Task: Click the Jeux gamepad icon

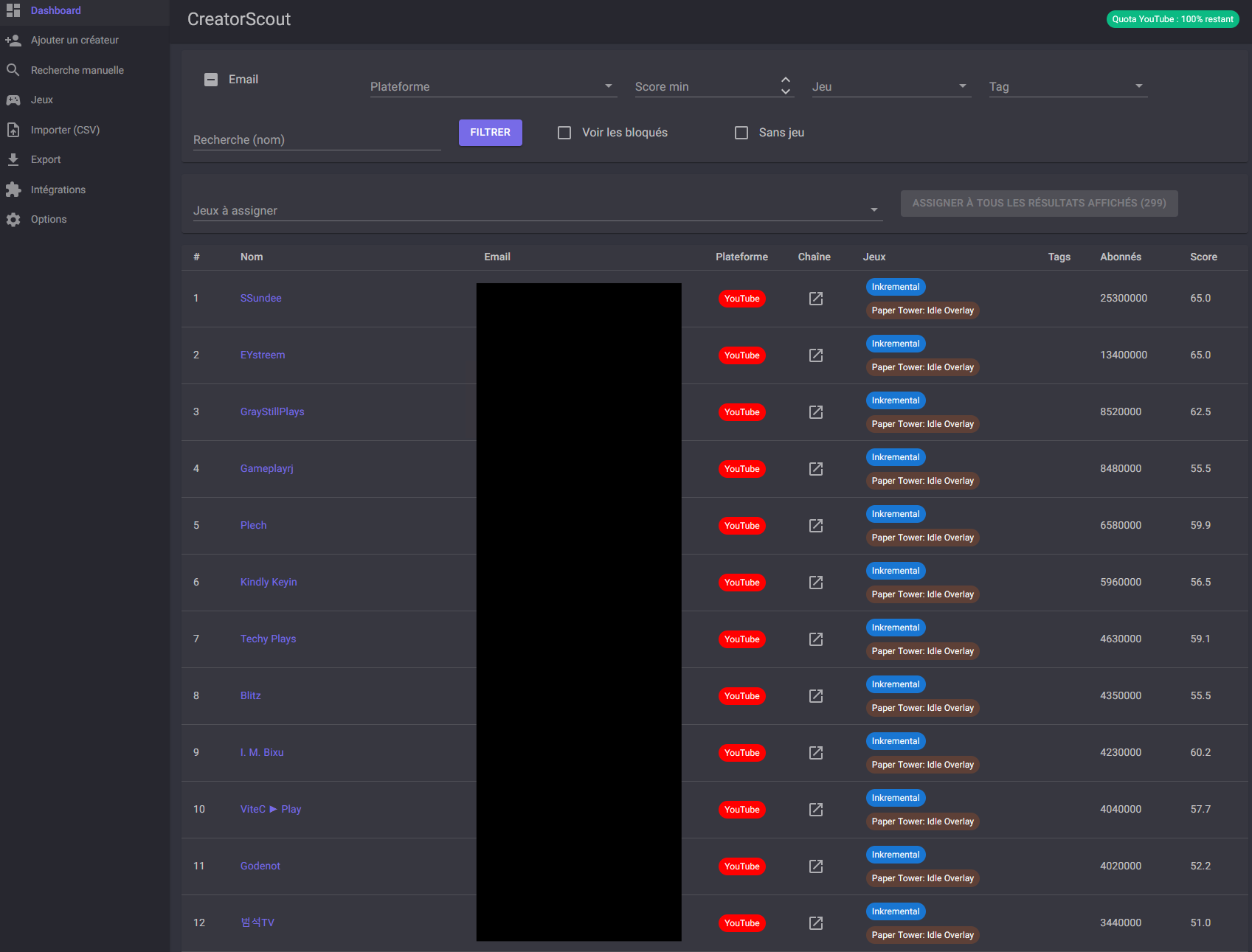Action: 13,100
